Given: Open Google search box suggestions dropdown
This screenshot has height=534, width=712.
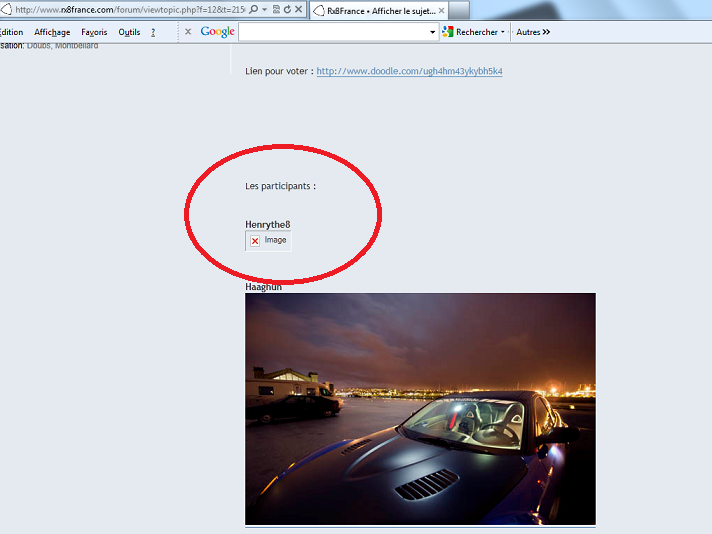Looking at the screenshot, I should coord(433,32).
